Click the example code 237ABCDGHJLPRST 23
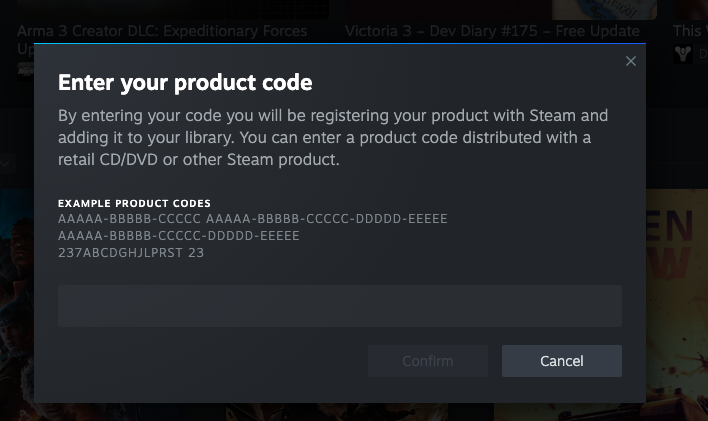Screen dimensions: 708x421 tap(131, 253)
